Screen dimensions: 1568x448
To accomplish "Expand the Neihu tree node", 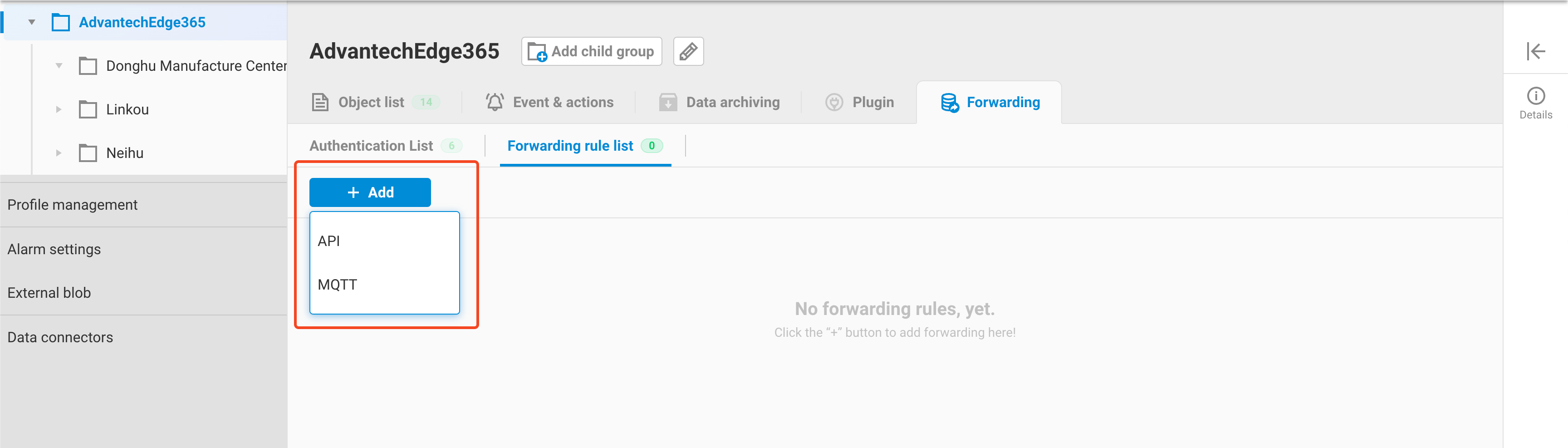I will (x=59, y=153).
